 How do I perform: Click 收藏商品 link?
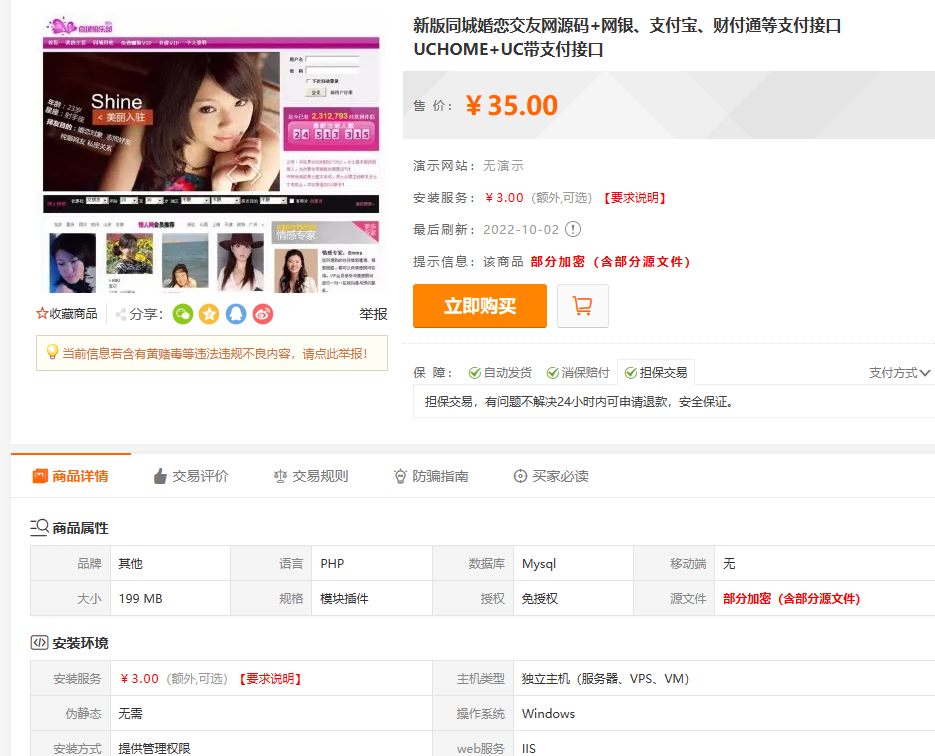pyautogui.click(x=67, y=314)
